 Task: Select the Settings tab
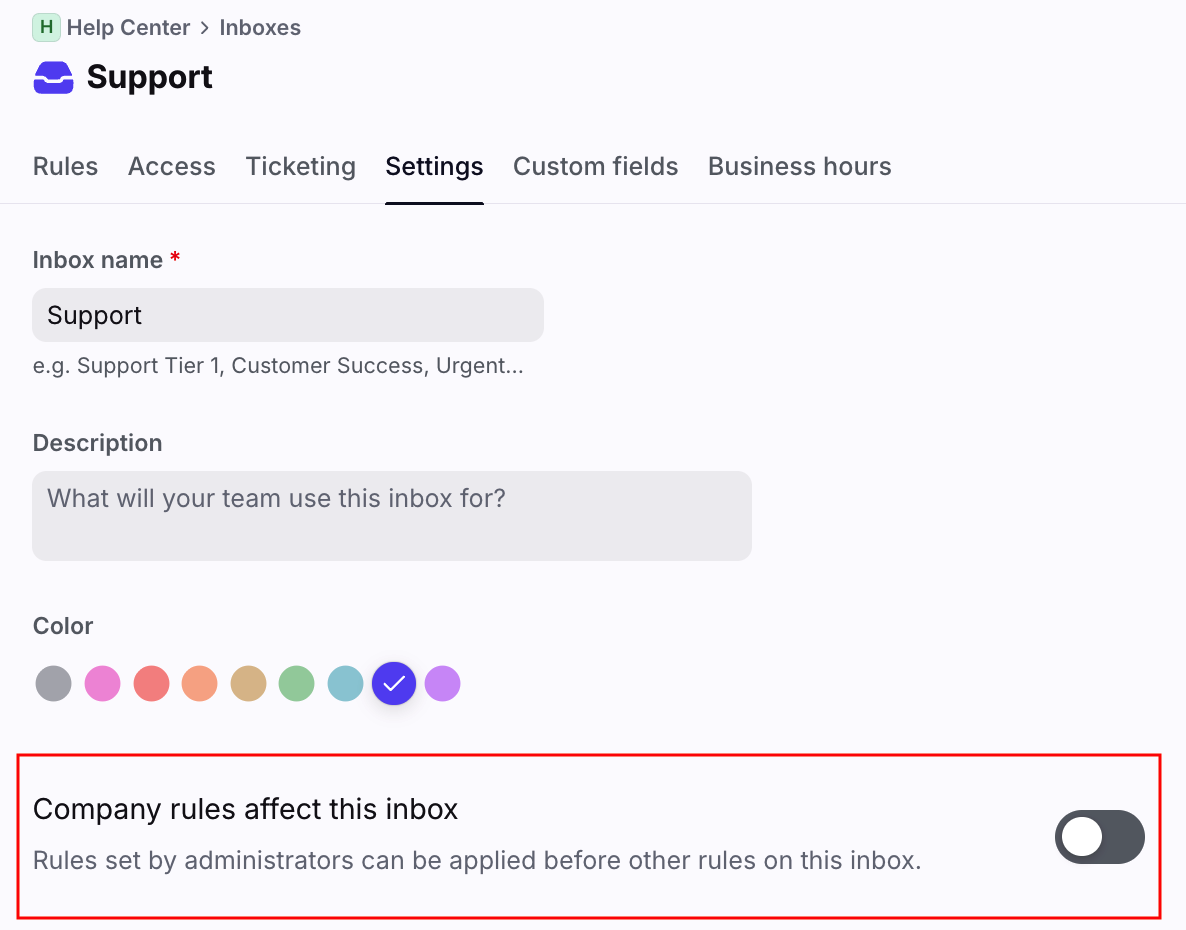(434, 166)
